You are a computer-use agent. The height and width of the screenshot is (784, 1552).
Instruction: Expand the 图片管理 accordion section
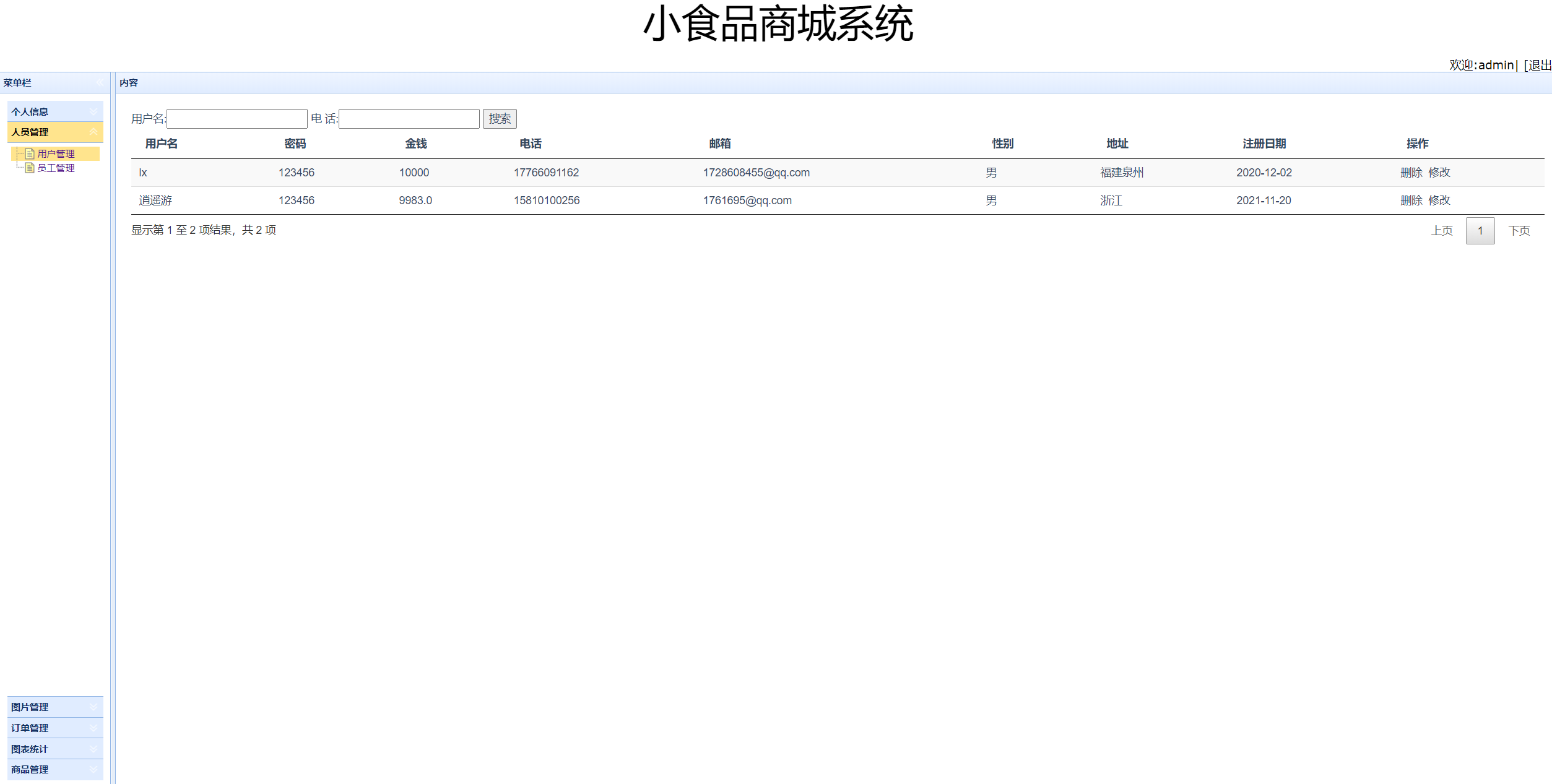point(93,707)
